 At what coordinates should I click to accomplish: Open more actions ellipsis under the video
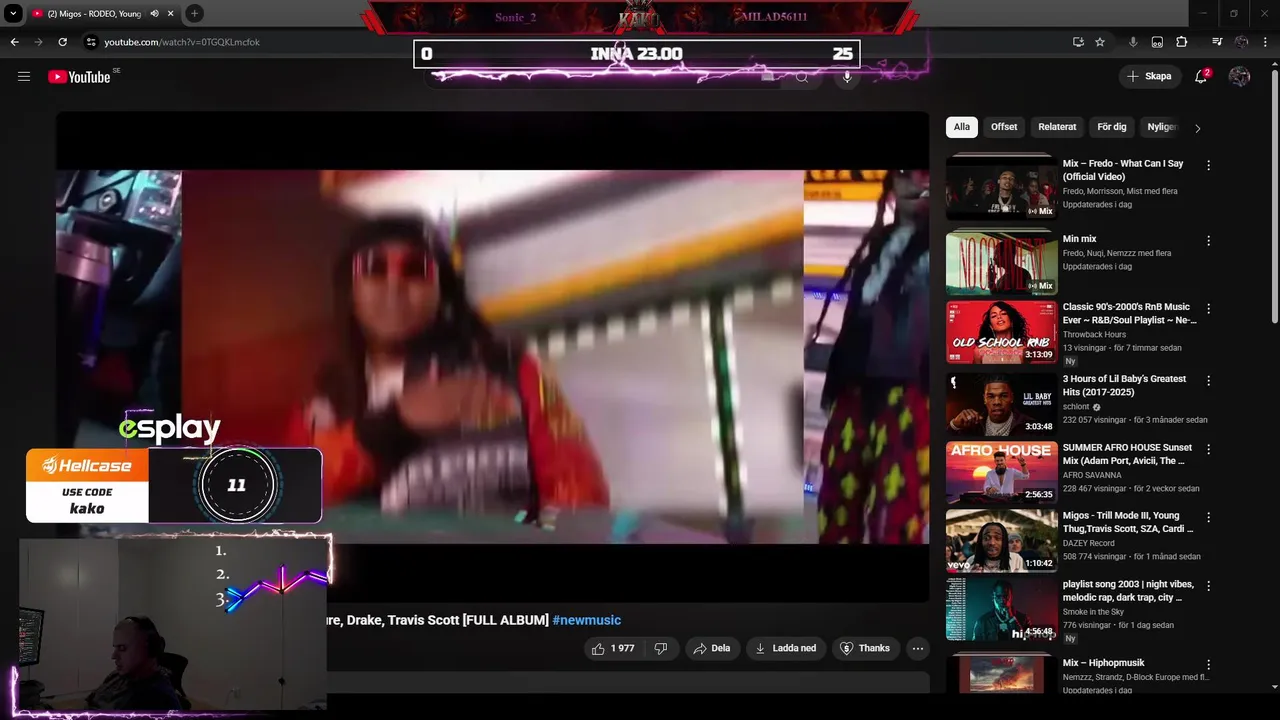917,648
